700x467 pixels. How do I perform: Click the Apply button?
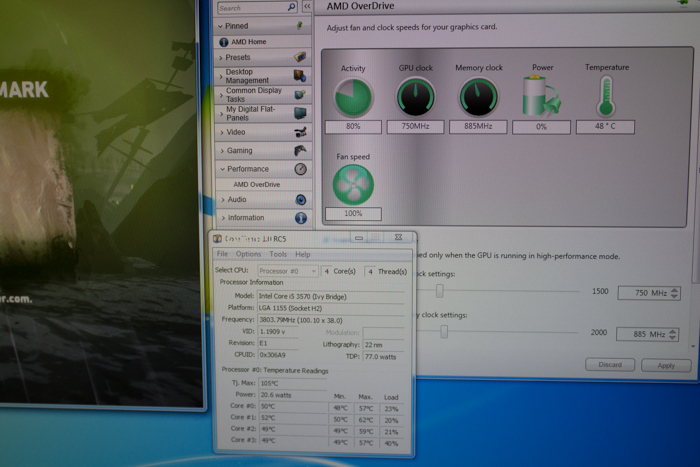pos(666,365)
